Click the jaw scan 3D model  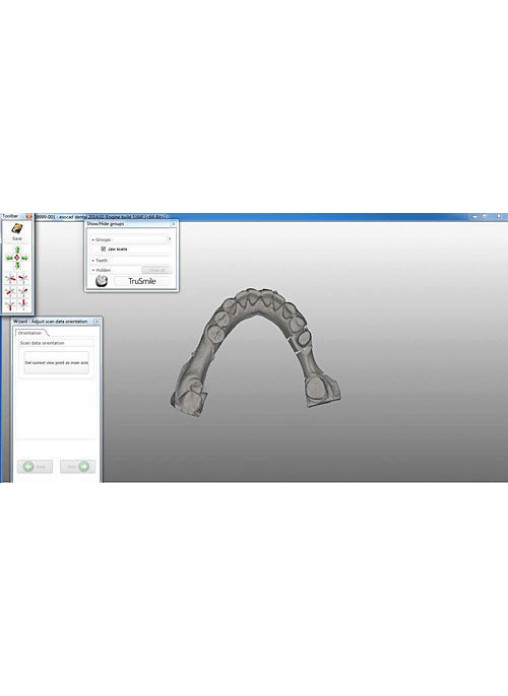point(256,352)
